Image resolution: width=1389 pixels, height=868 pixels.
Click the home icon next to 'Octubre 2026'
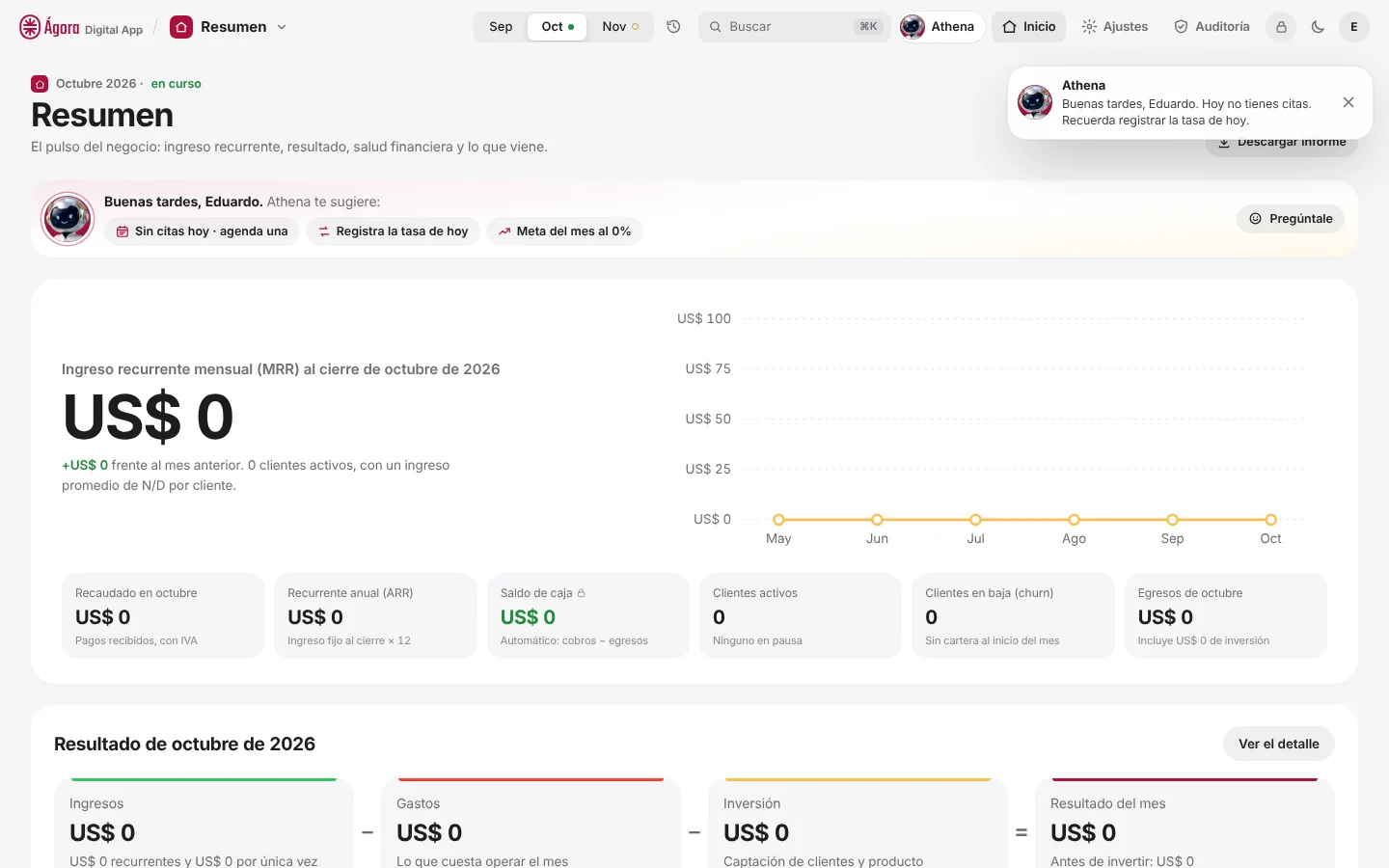40,84
